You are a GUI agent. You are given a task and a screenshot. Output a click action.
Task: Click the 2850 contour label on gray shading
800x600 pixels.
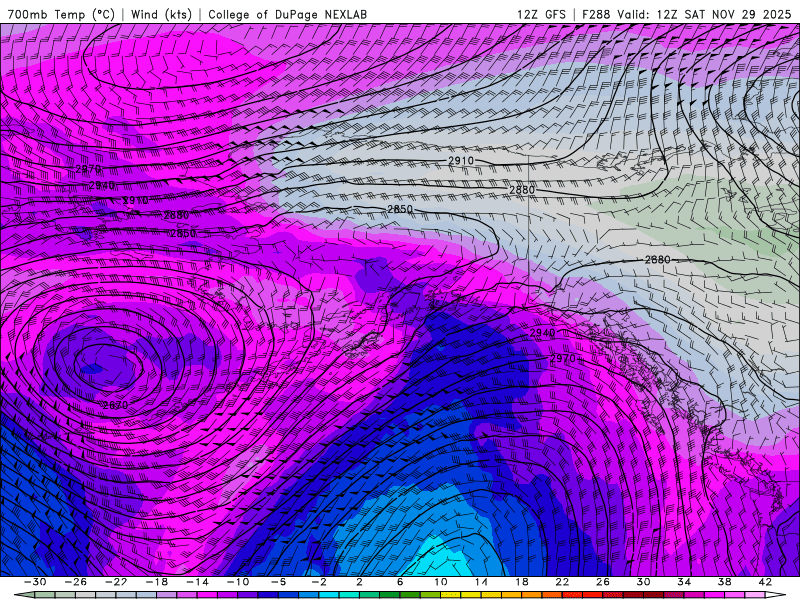[x=400, y=209]
